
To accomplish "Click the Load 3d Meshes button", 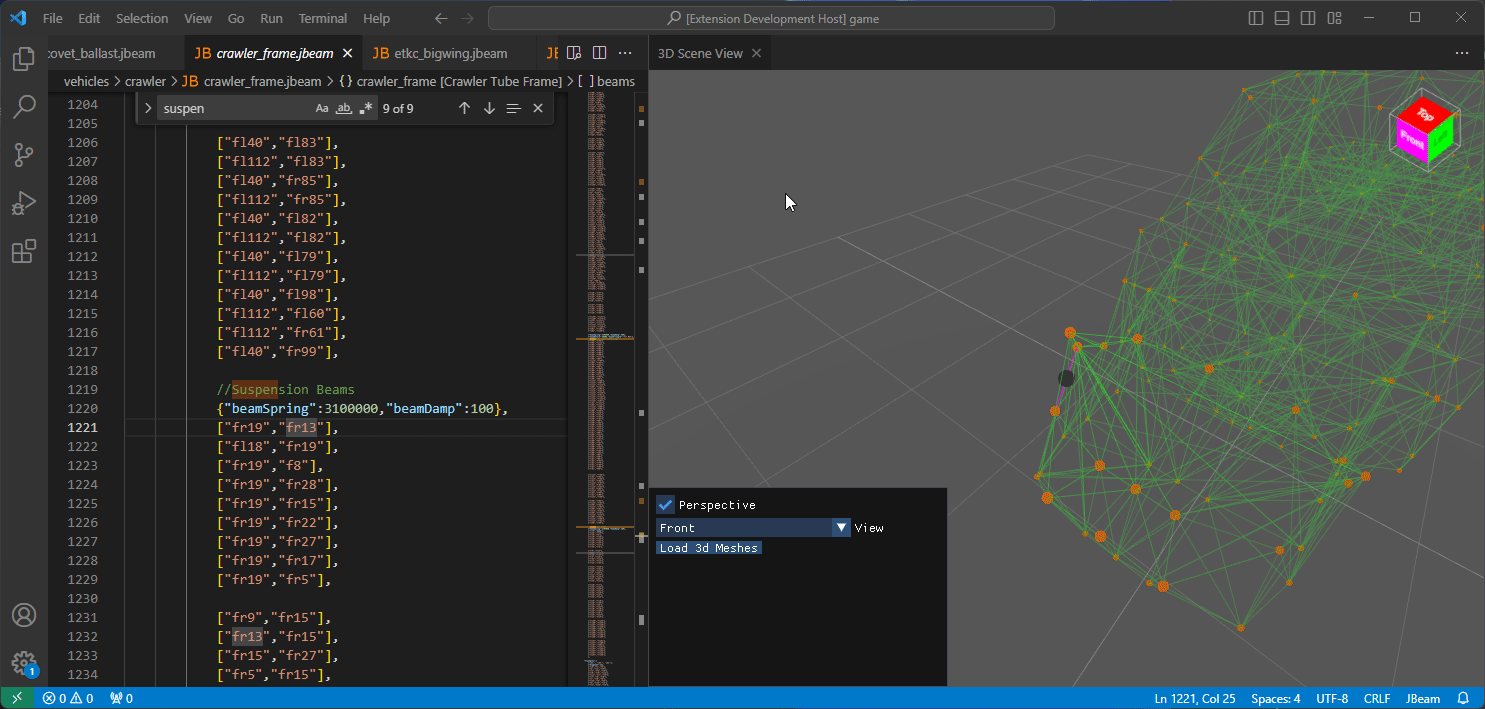I will (x=709, y=548).
